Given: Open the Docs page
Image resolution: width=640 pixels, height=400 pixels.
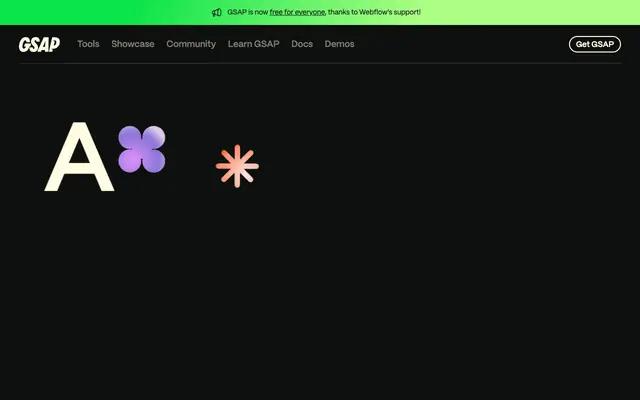Looking at the screenshot, I should tap(302, 44).
